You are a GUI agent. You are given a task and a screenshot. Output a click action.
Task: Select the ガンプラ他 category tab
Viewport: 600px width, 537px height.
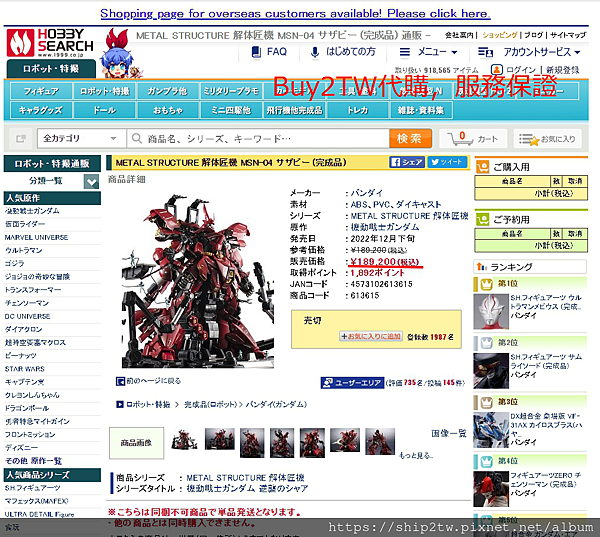168,91
